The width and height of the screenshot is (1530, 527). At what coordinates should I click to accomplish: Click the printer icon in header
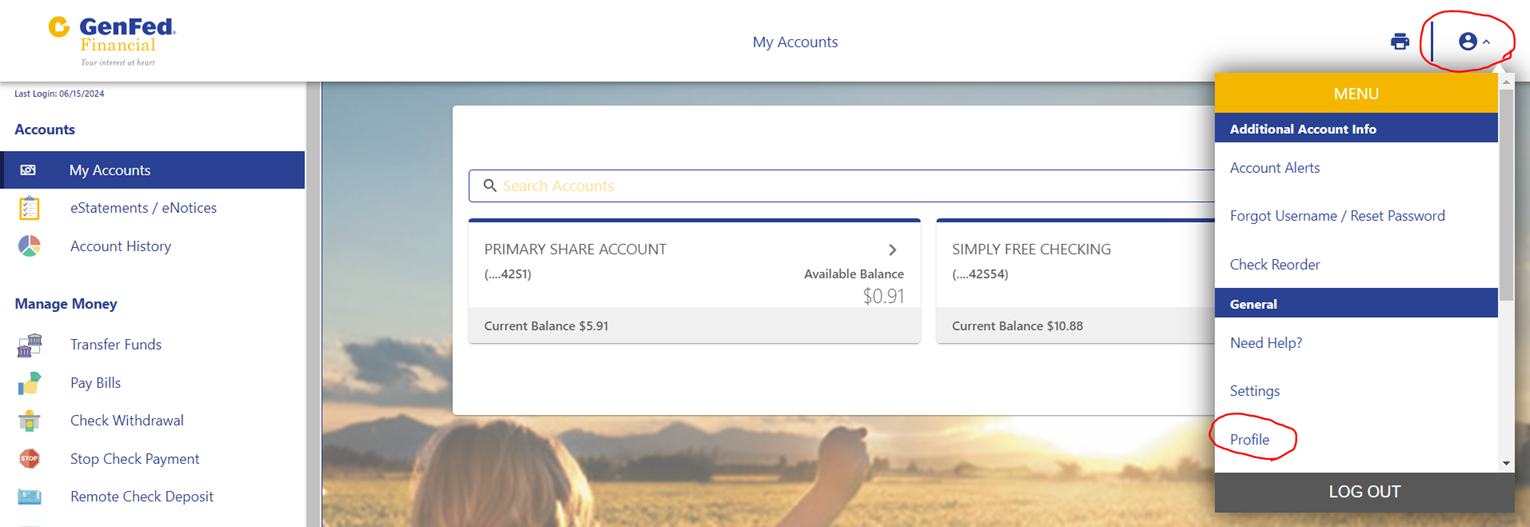coord(1400,41)
